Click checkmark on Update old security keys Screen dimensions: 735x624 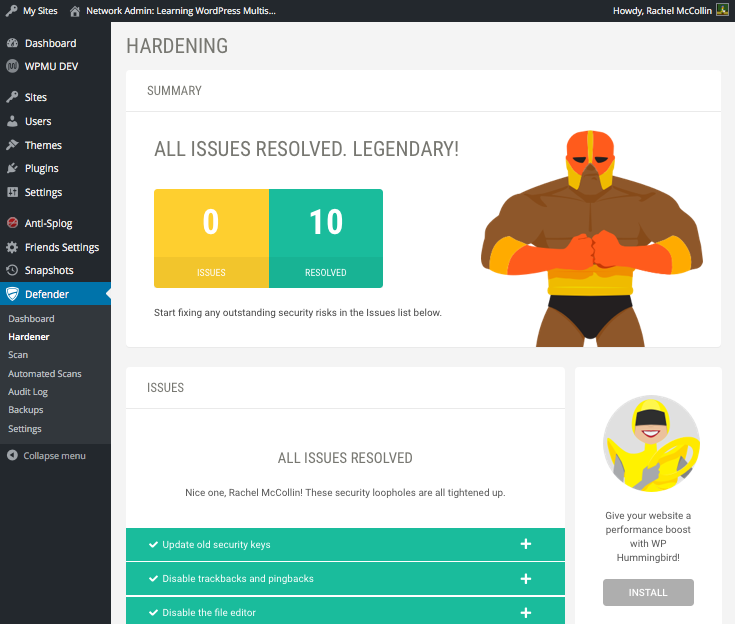pos(153,544)
